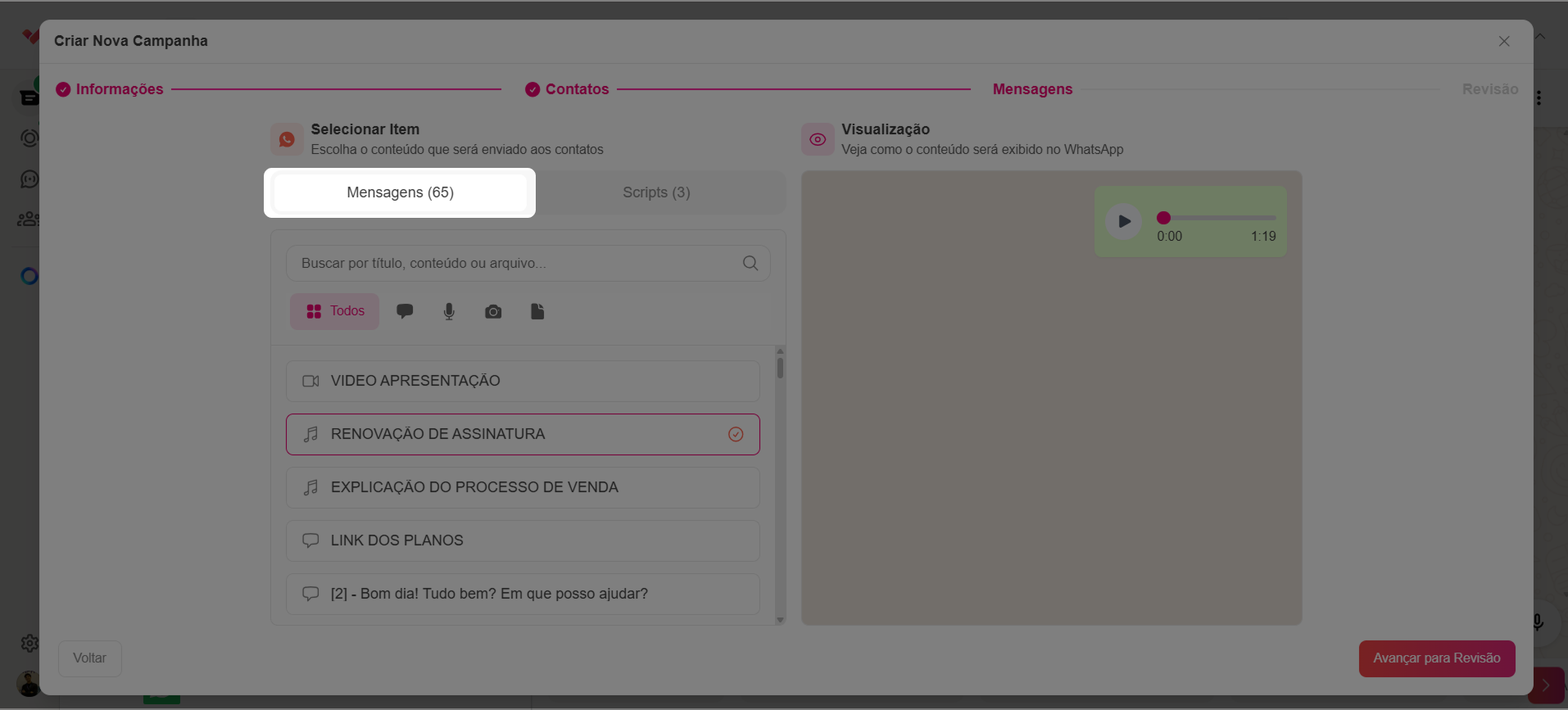1568x710 pixels.
Task: Click the contacts group icon in the background sidebar
Action: point(28,219)
